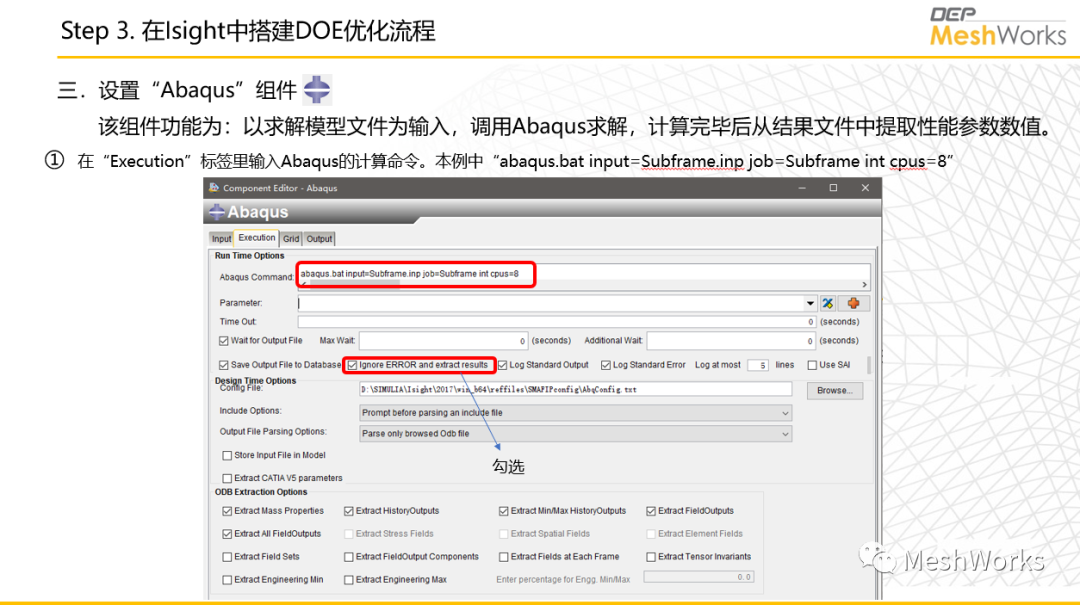The height and width of the screenshot is (605, 1080).
Task: Toggle Extract All FieldOutputs checkbox
Action: 227,534
